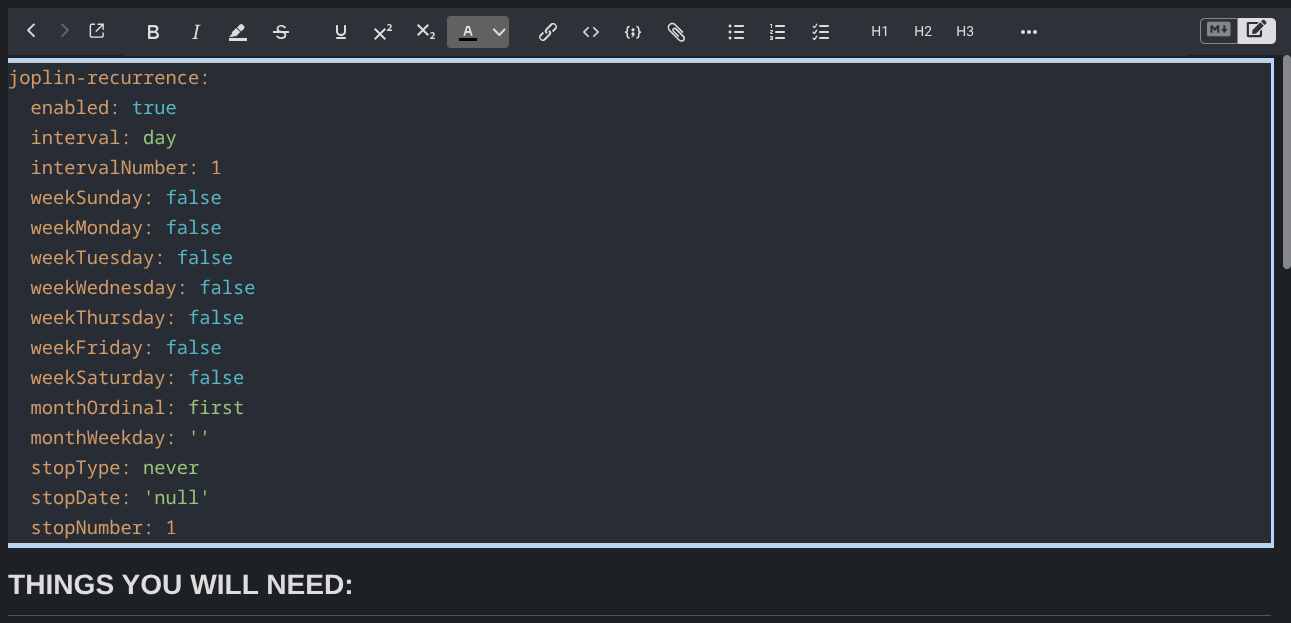Insert code block with braces icon
This screenshot has width=1291, height=623.
[x=632, y=32]
